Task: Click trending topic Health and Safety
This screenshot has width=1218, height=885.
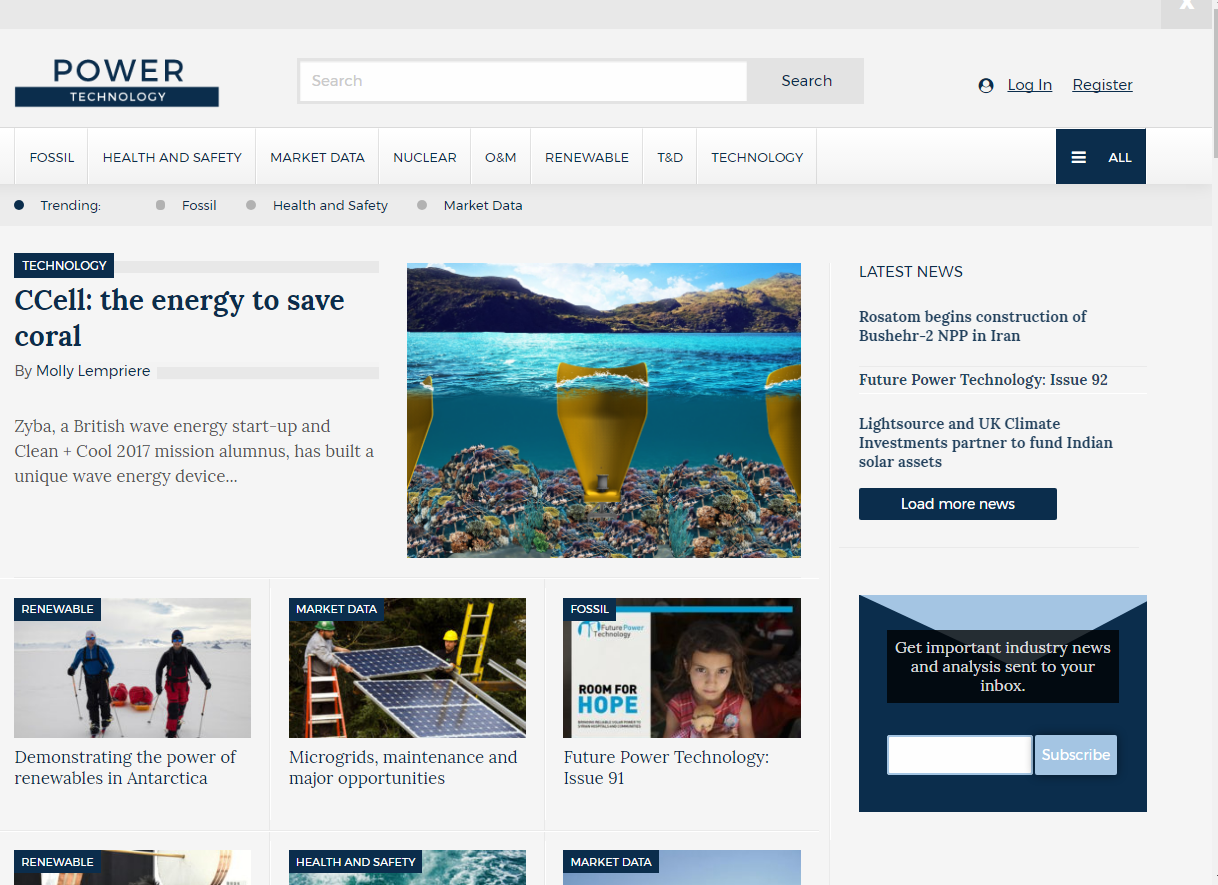Action: tap(330, 205)
